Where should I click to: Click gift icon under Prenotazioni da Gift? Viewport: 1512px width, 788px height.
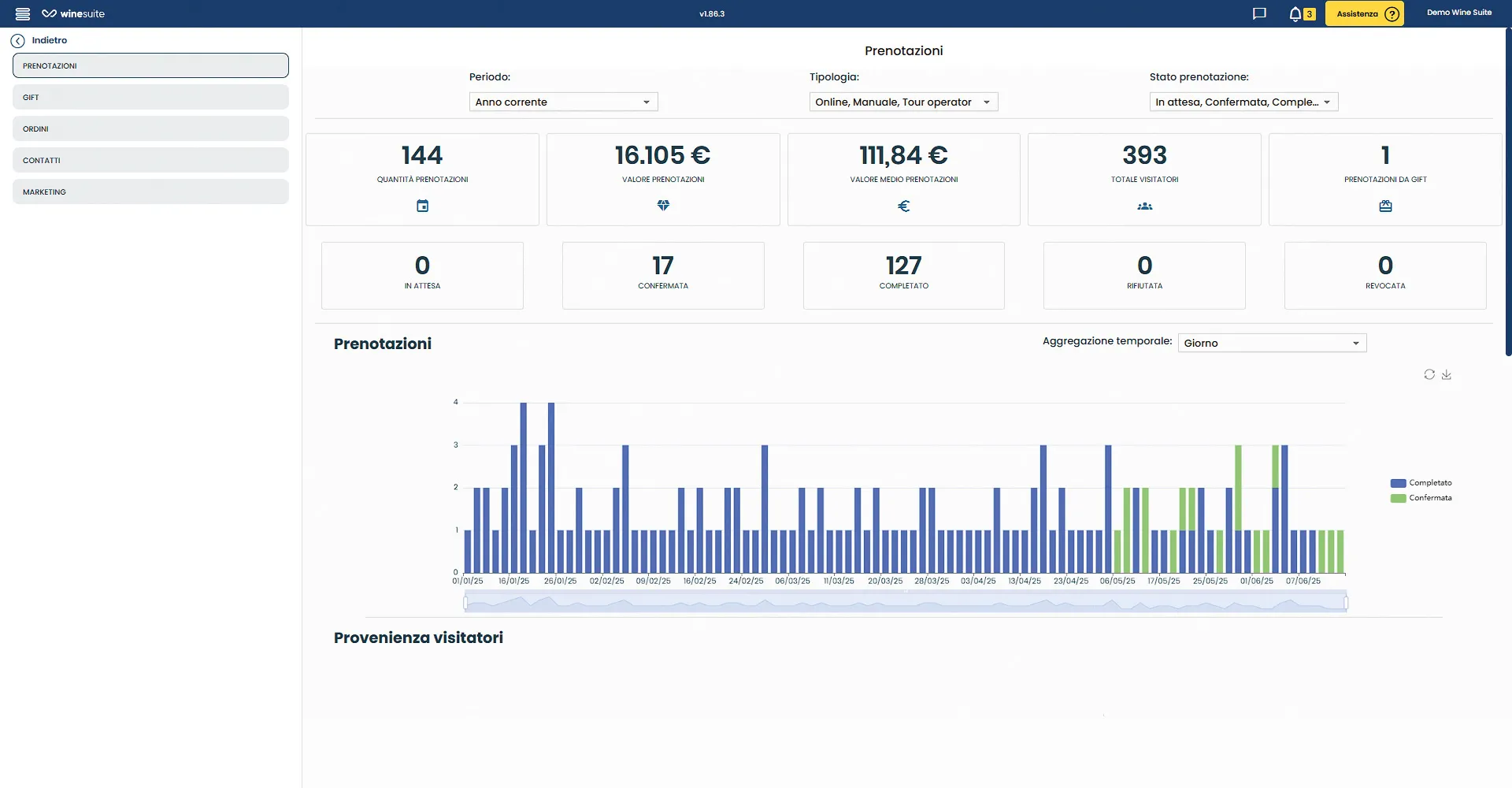(1385, 206)
